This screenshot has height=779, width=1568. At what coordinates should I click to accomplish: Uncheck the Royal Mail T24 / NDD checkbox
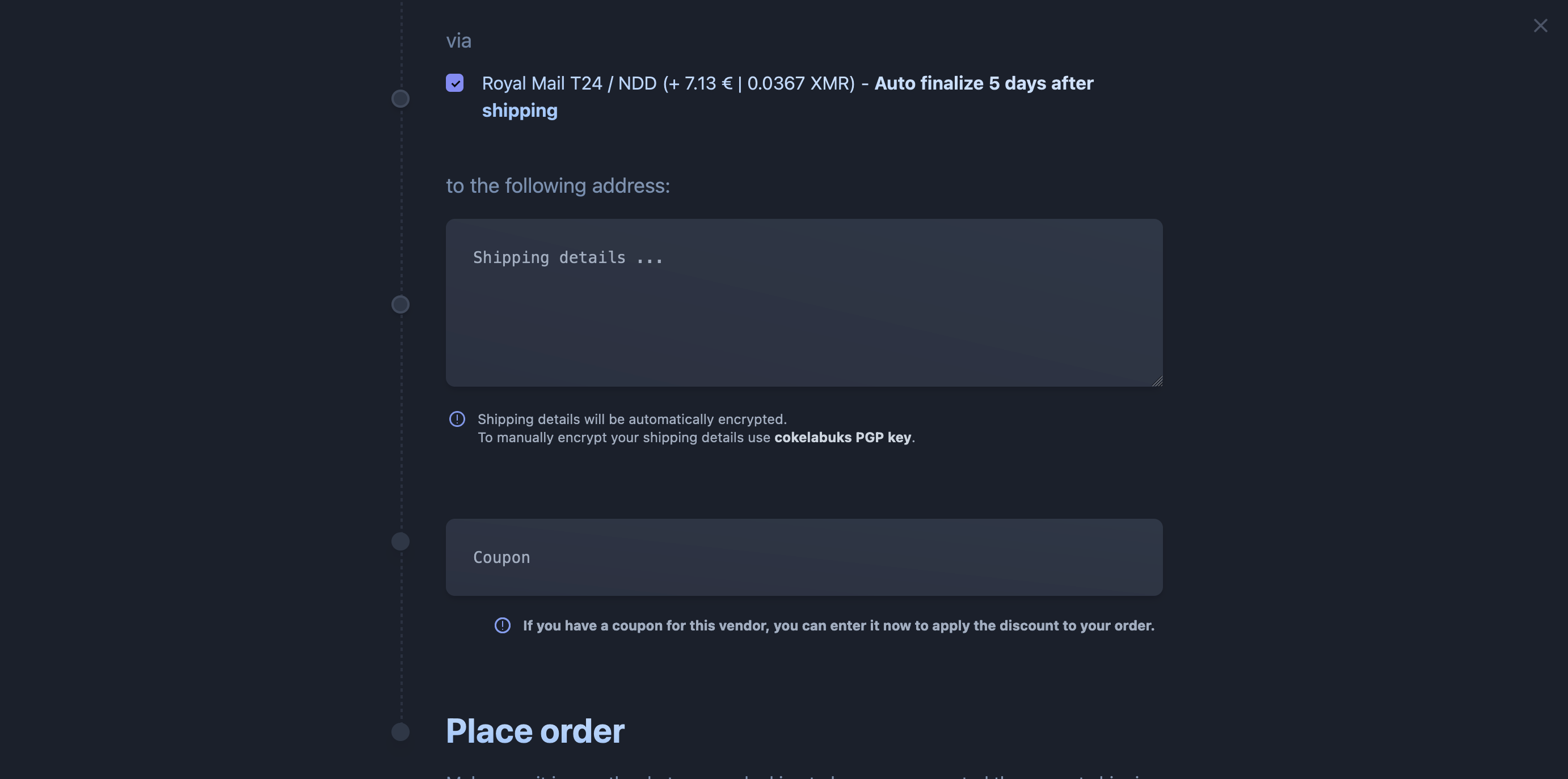click(455, 83)
